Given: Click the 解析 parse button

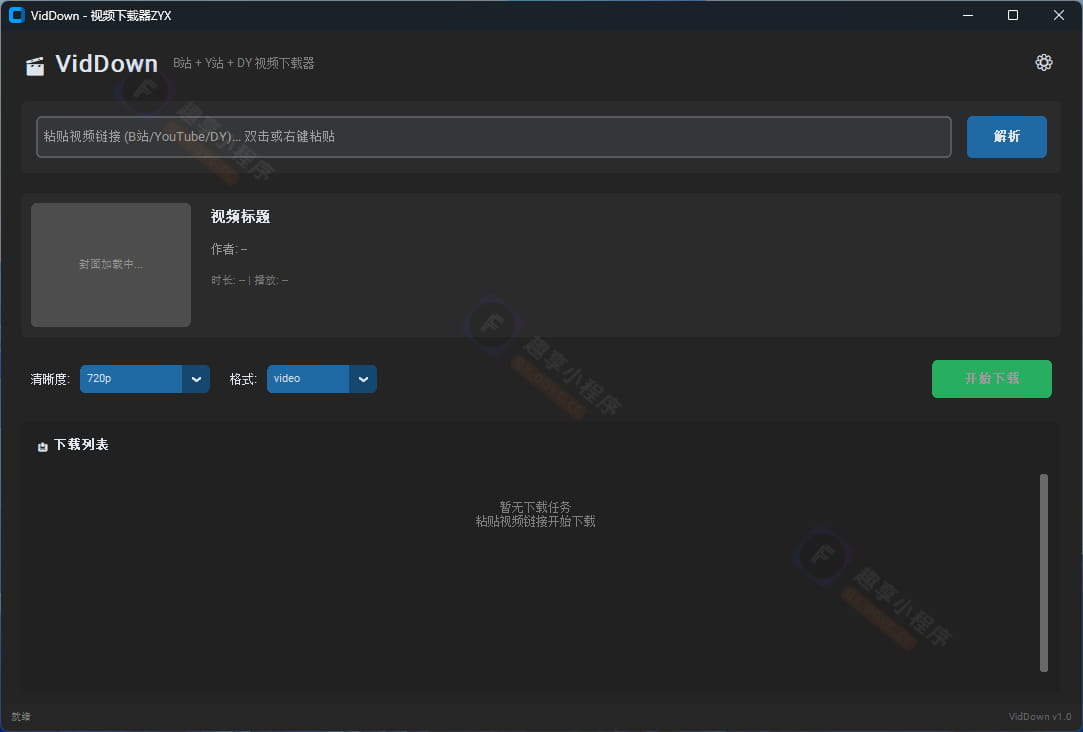Looking at the screenshot, I should click(1006, 137).
